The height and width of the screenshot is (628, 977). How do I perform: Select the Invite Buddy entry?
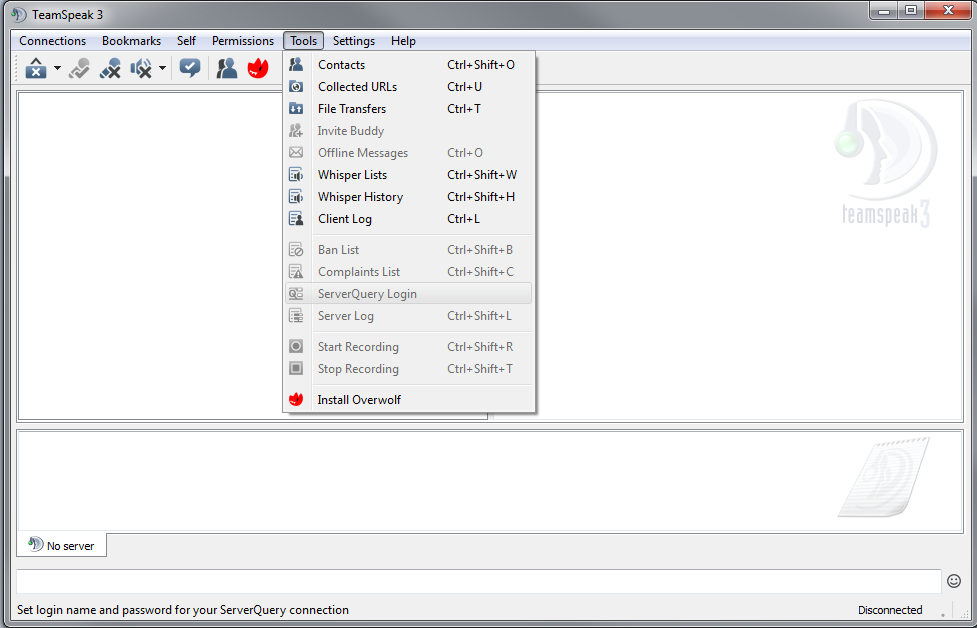tap(409, 131)
